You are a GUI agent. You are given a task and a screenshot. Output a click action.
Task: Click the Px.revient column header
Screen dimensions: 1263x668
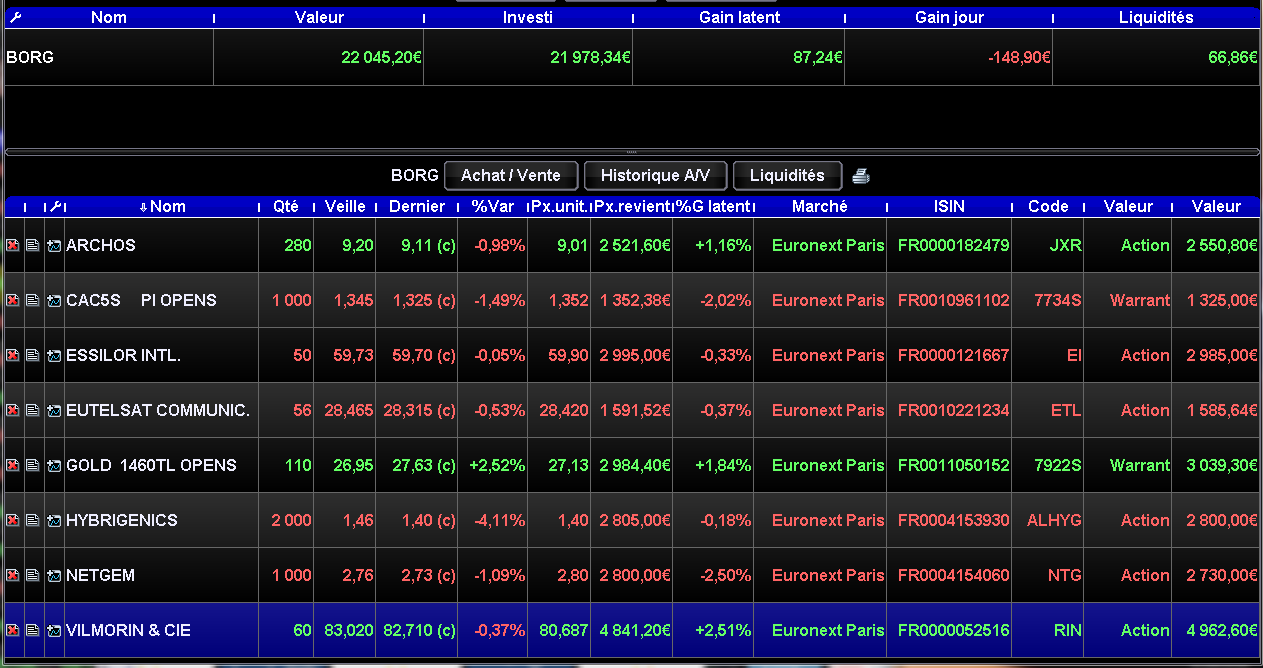point(632,206)
